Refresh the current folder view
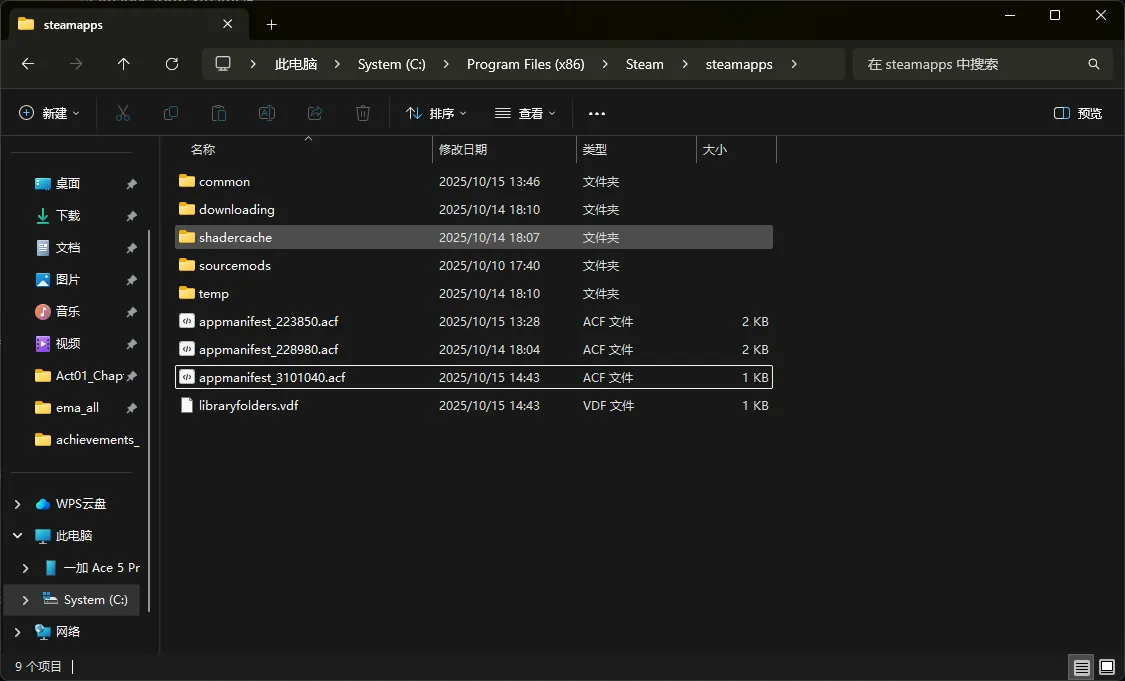The image size is (1125, 681). (172, 64)
